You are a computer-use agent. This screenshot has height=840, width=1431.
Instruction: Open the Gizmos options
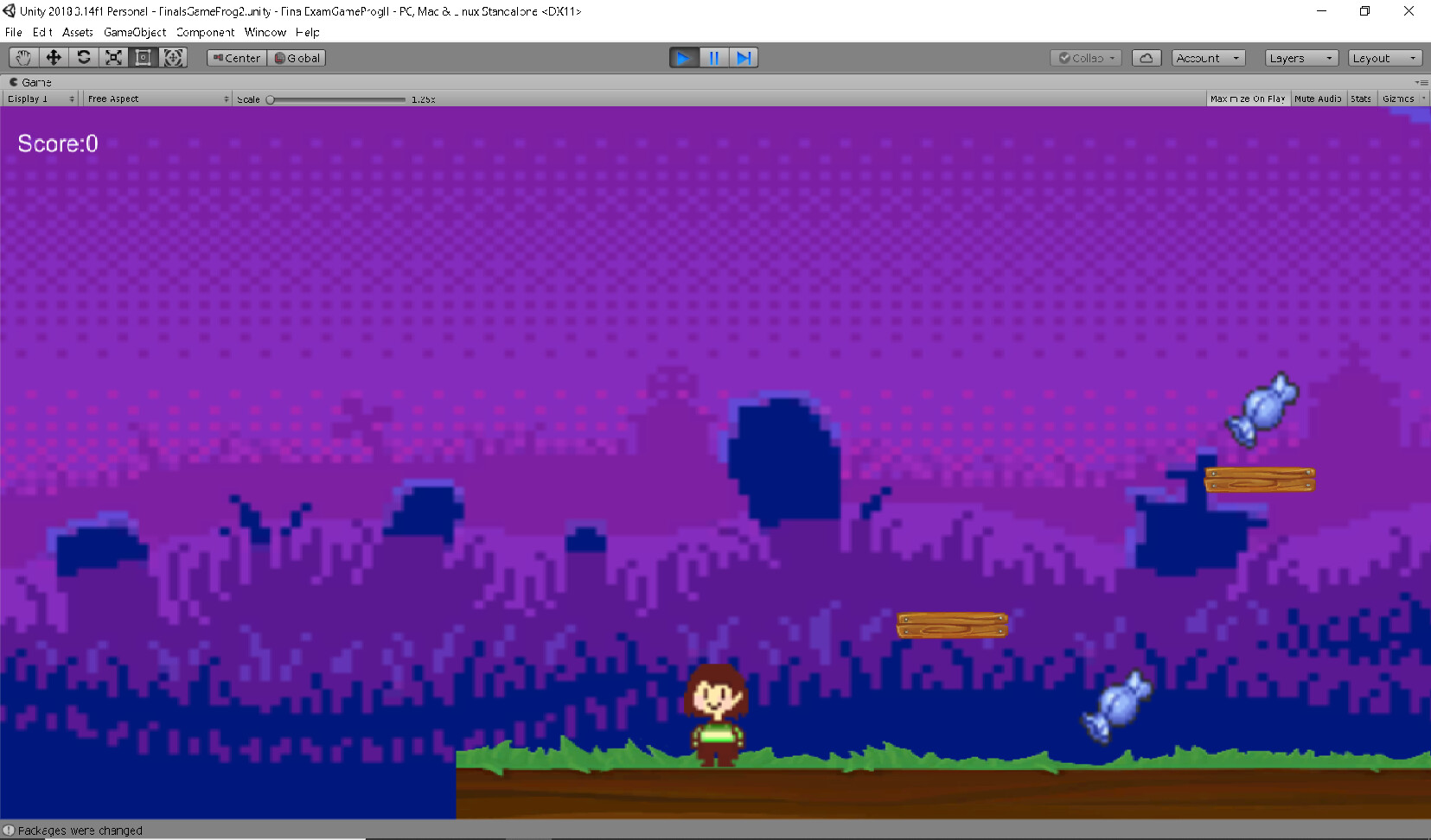[1401, 98]
